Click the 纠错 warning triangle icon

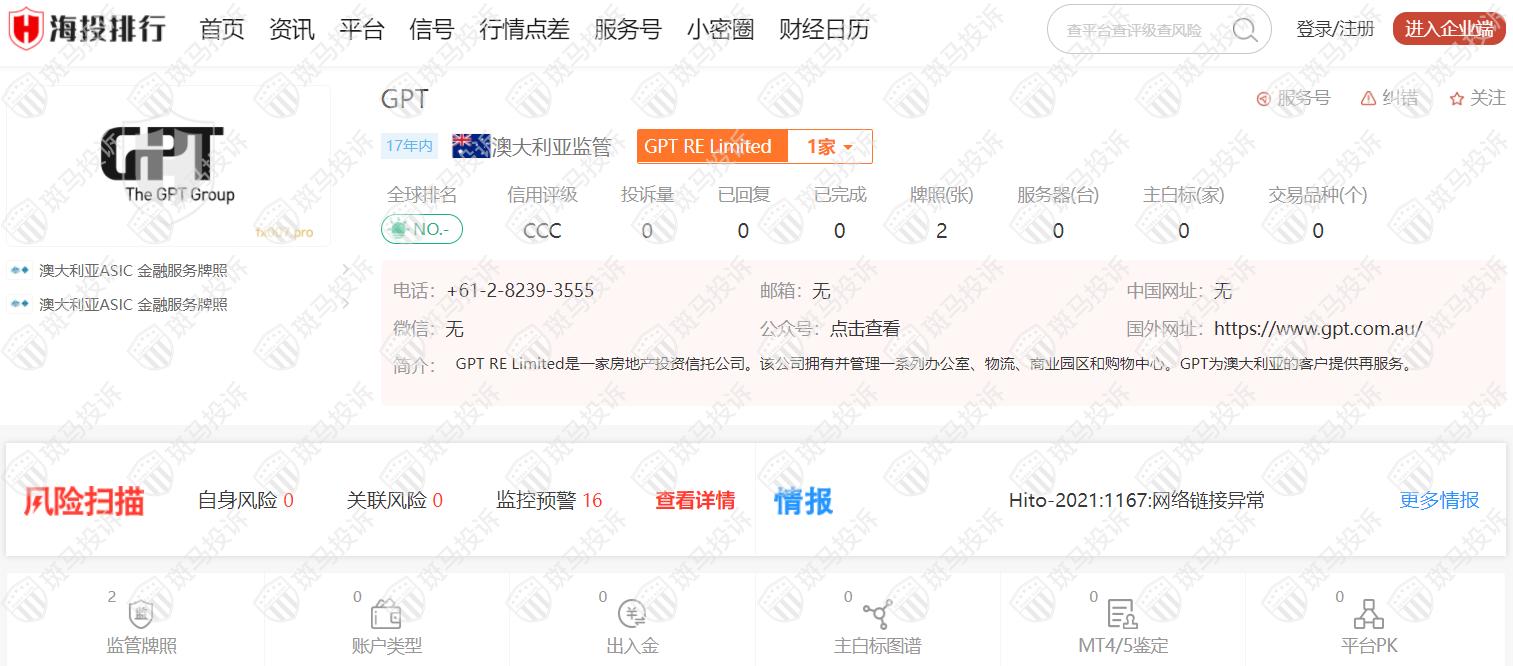point(1368,98)
